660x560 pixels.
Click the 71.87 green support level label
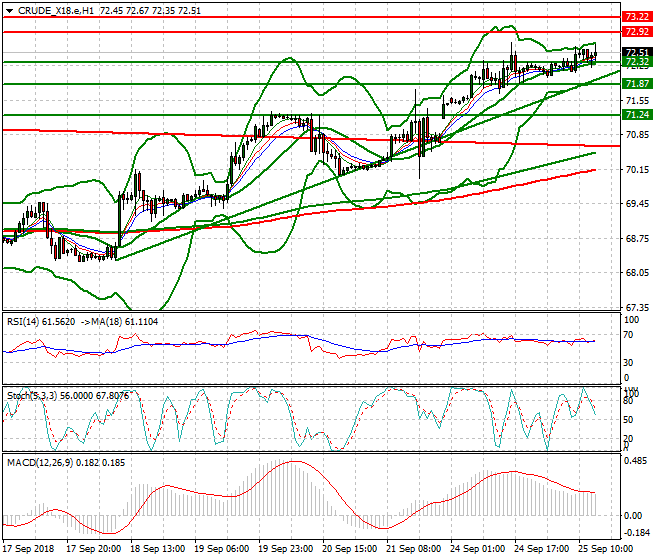click(637, 83)
